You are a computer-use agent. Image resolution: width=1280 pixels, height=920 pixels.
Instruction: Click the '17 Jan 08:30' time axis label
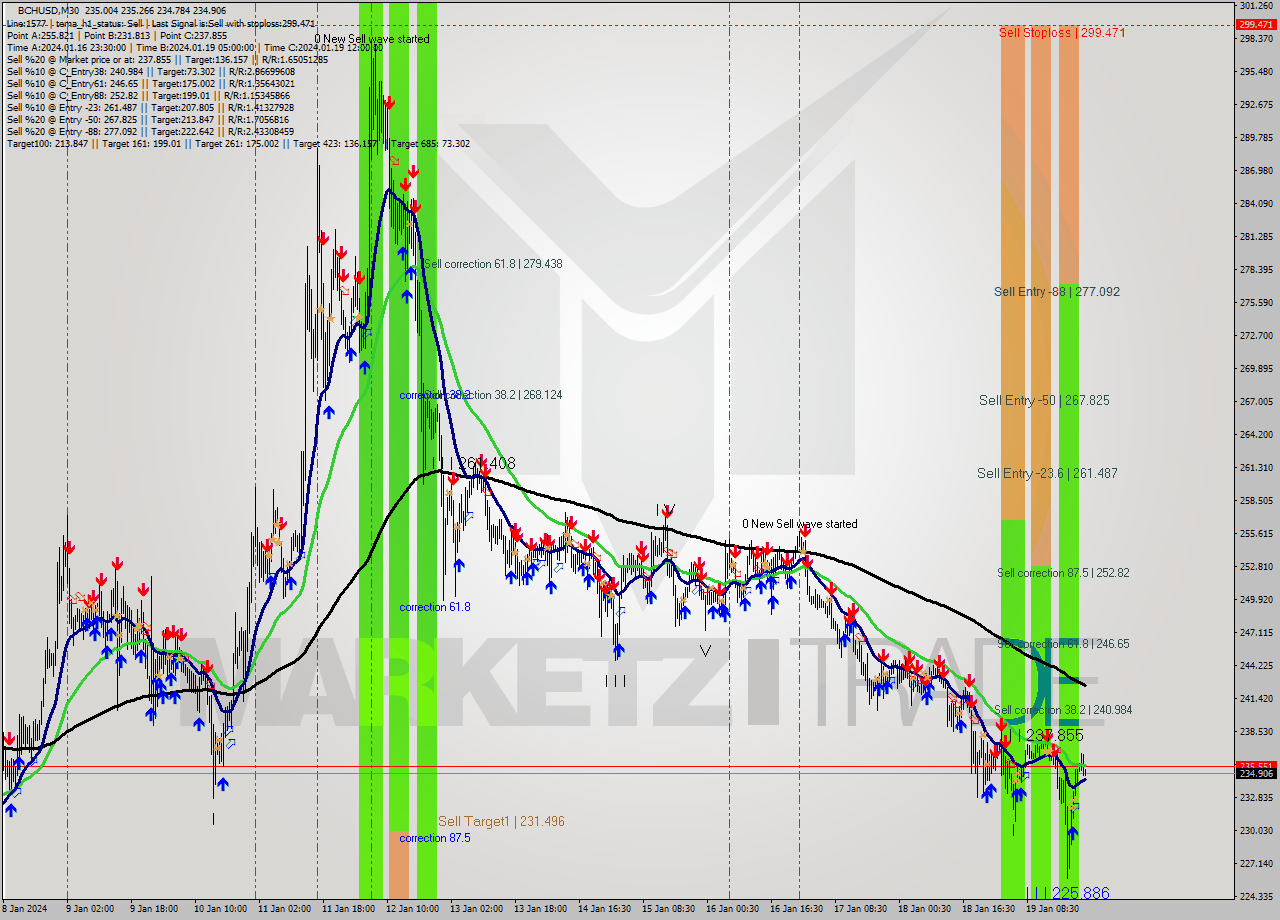click(x=859, y=909)
